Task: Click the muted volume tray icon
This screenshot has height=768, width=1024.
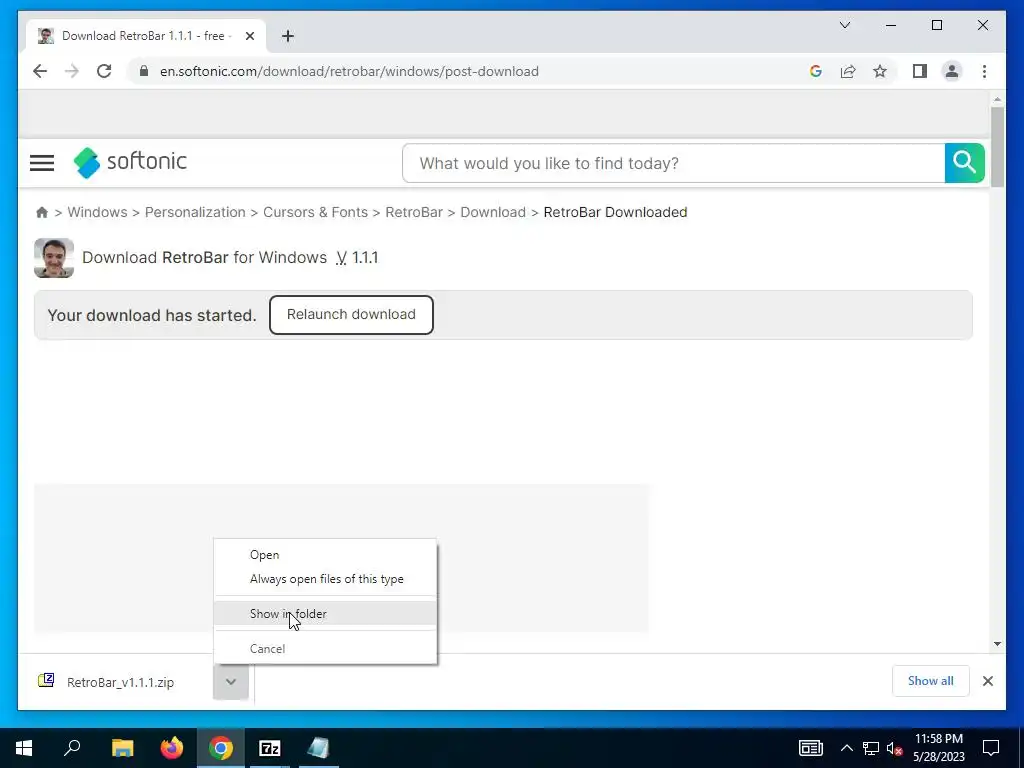Action: pos(895,748)
